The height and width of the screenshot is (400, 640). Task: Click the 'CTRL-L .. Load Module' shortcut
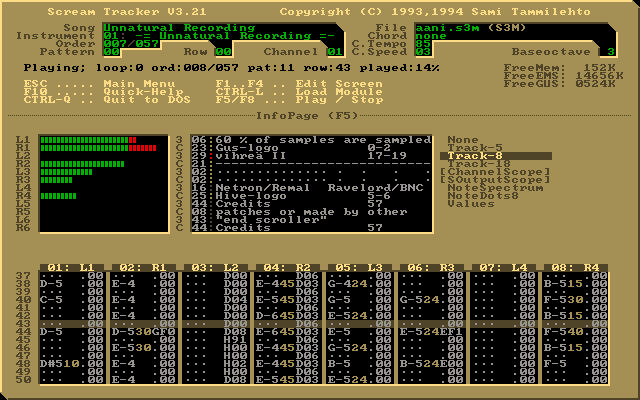click(x=299, y=92)
